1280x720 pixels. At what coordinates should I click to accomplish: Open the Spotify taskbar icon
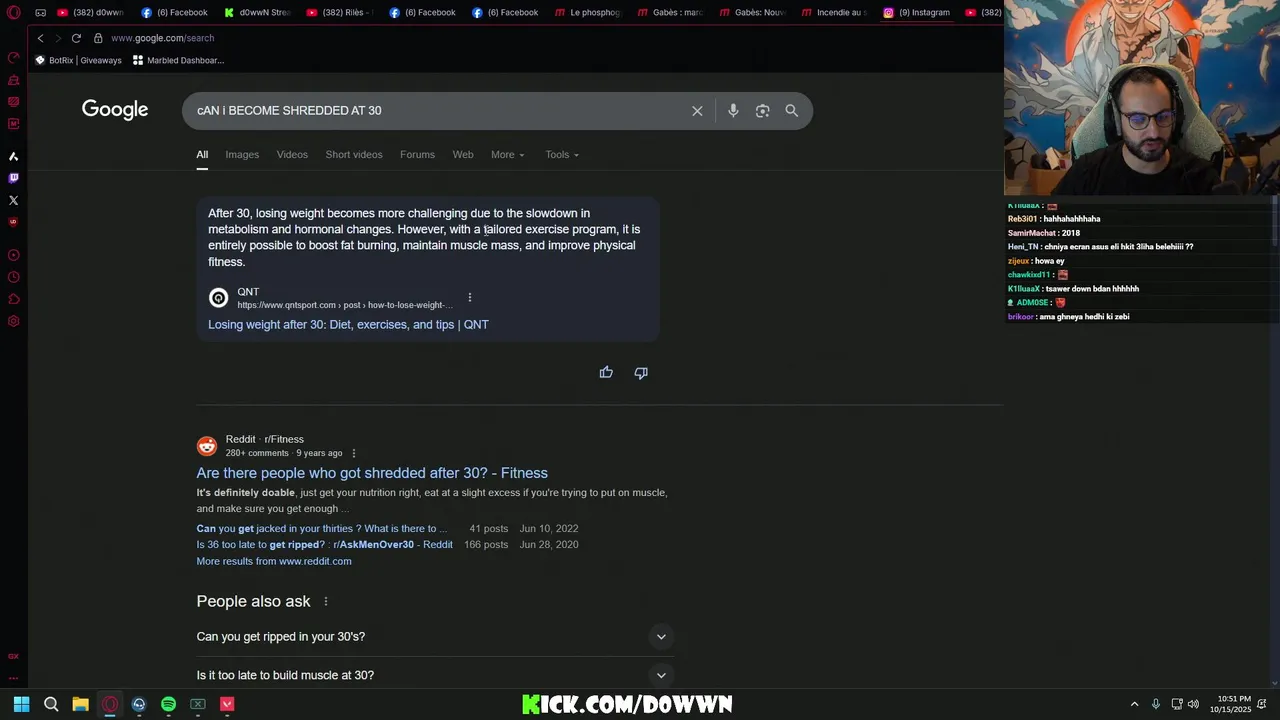pos(168,704)
